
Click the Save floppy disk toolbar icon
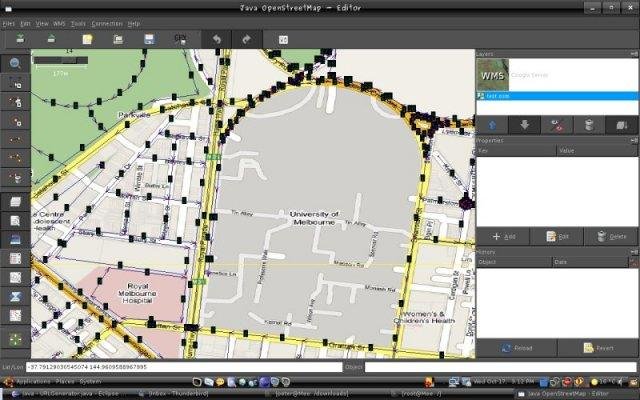(149, 39)
